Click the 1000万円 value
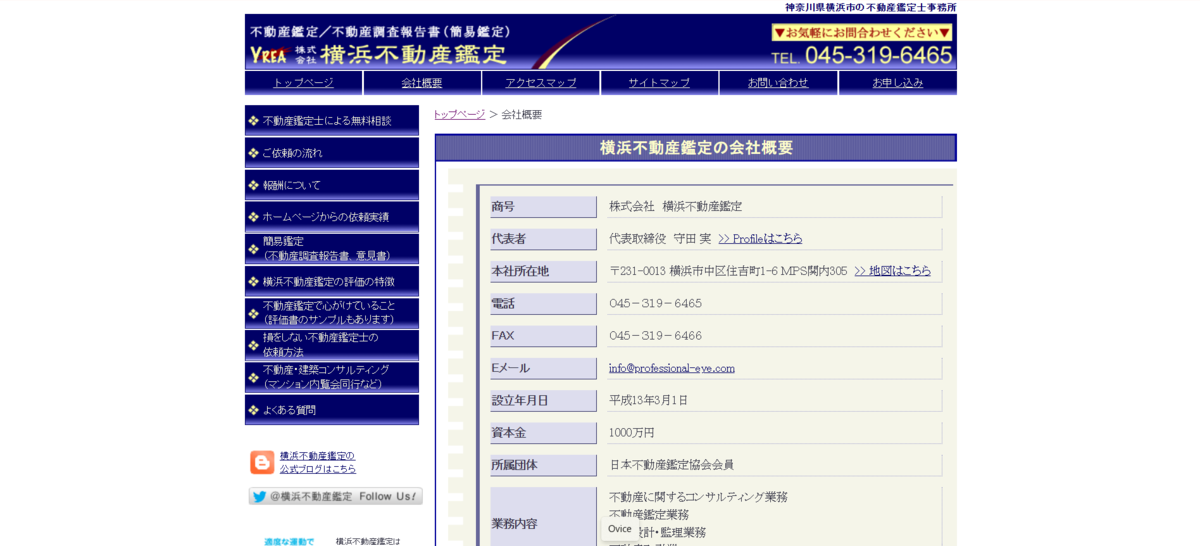Viewport: 1200px width, 546px height. point(632,433)
